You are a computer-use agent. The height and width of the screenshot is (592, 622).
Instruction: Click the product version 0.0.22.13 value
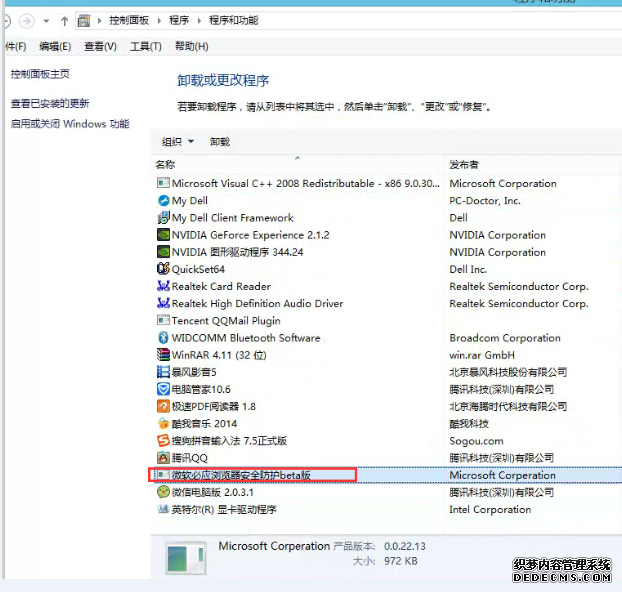pos(405,546)
